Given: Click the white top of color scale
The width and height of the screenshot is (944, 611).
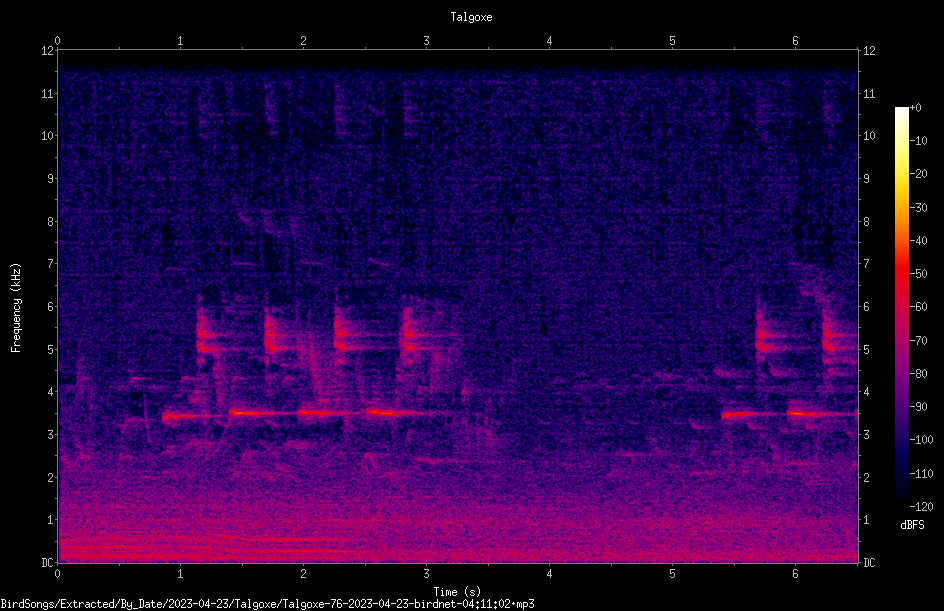Looking at the screenshot, I should coord(901,112).
